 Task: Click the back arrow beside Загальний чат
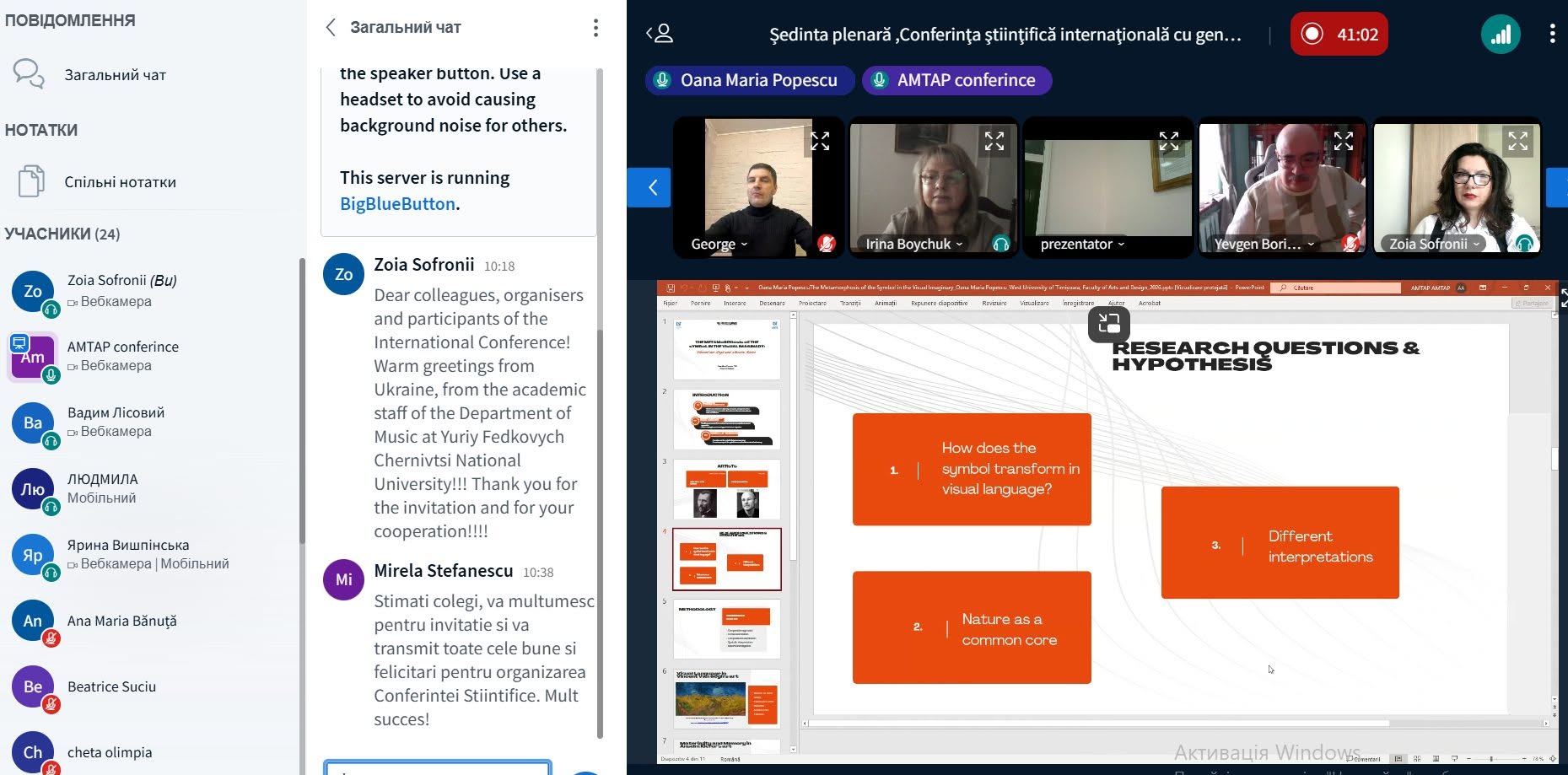click(331, 28)
